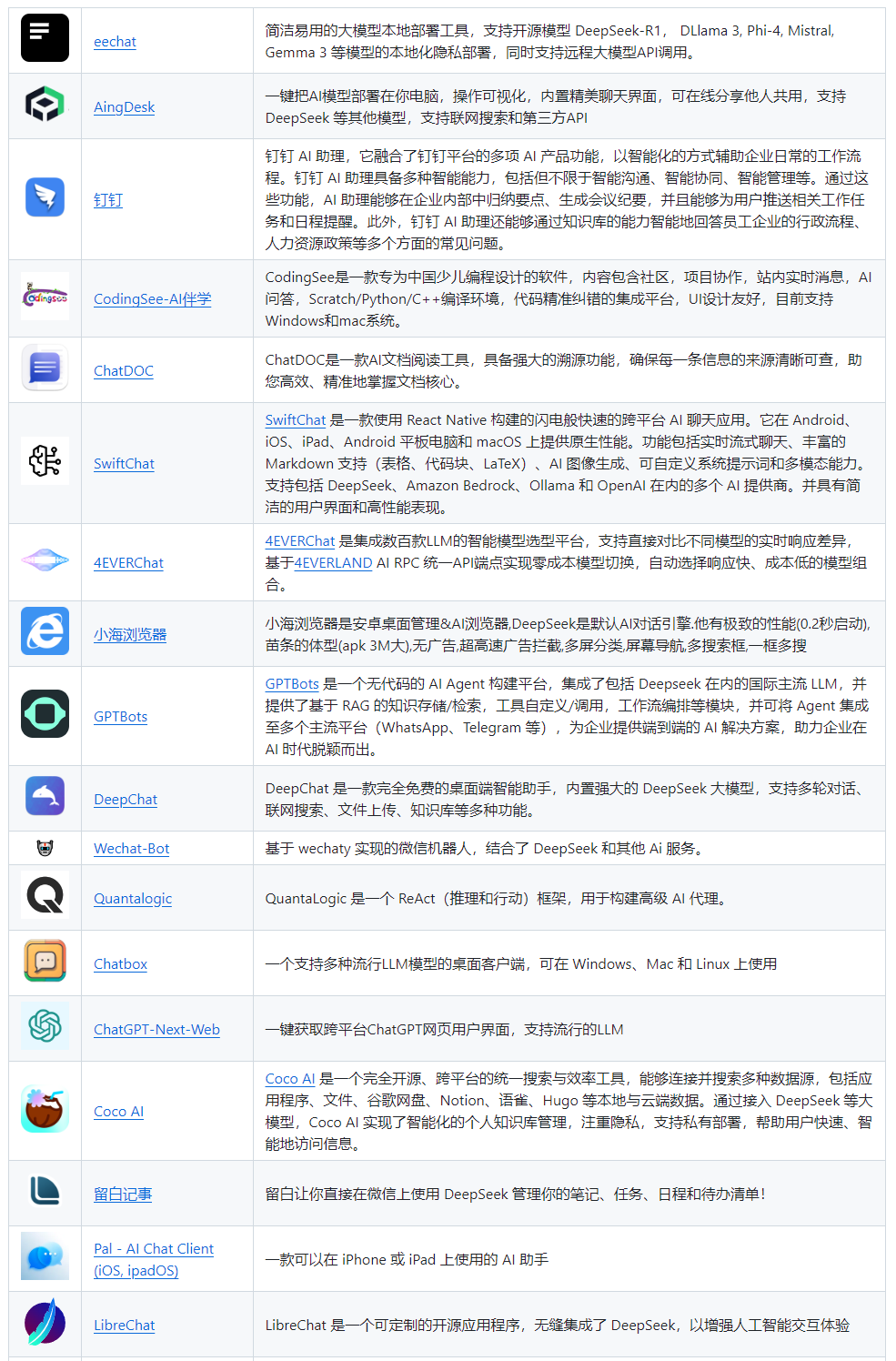
Task: Open the LibreChat name link
Action: 124,1326
